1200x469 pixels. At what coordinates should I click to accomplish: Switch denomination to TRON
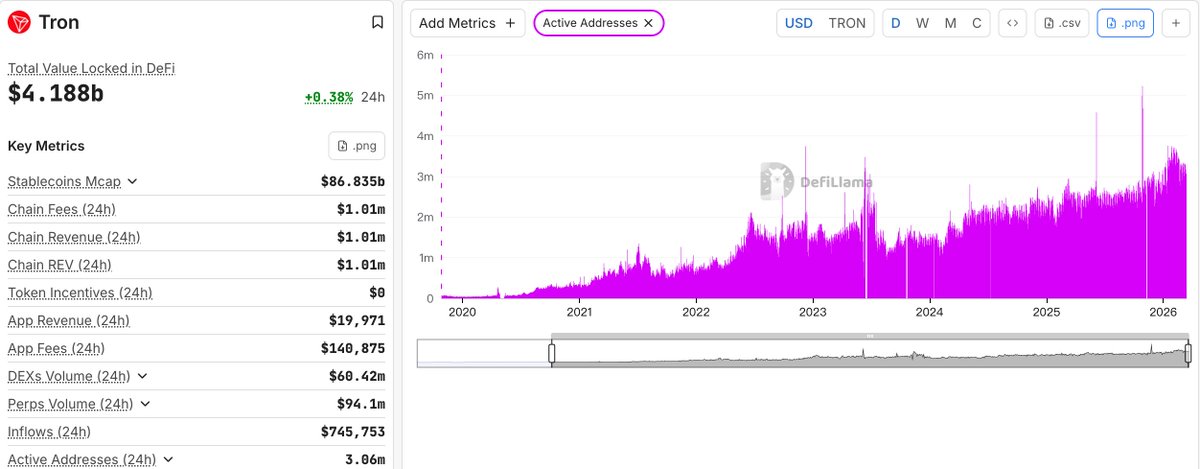[x=847, y=23]
